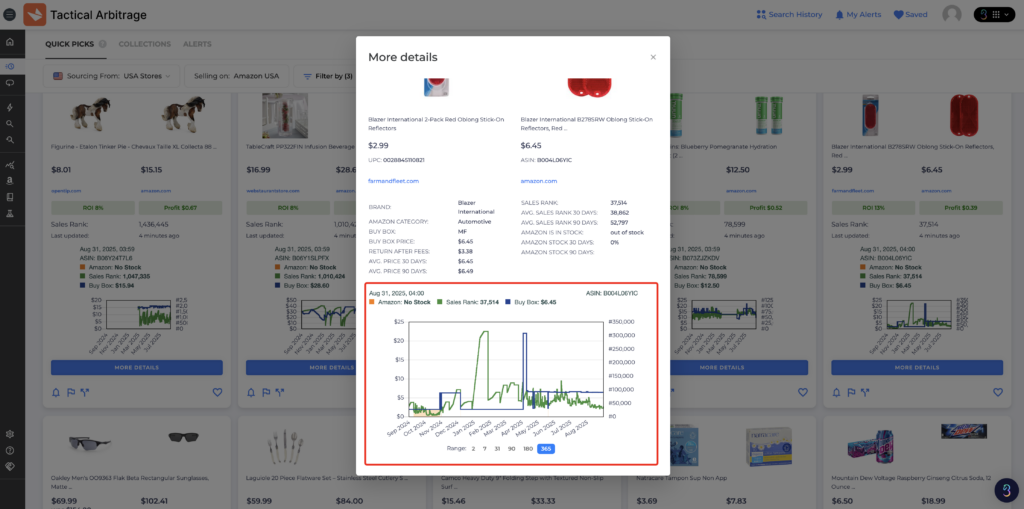This screenshot has width=1024, height=509.
Task: Open the loop-arrow sidebar icon below Quick Picks
Action: click(x=10, y=83)
